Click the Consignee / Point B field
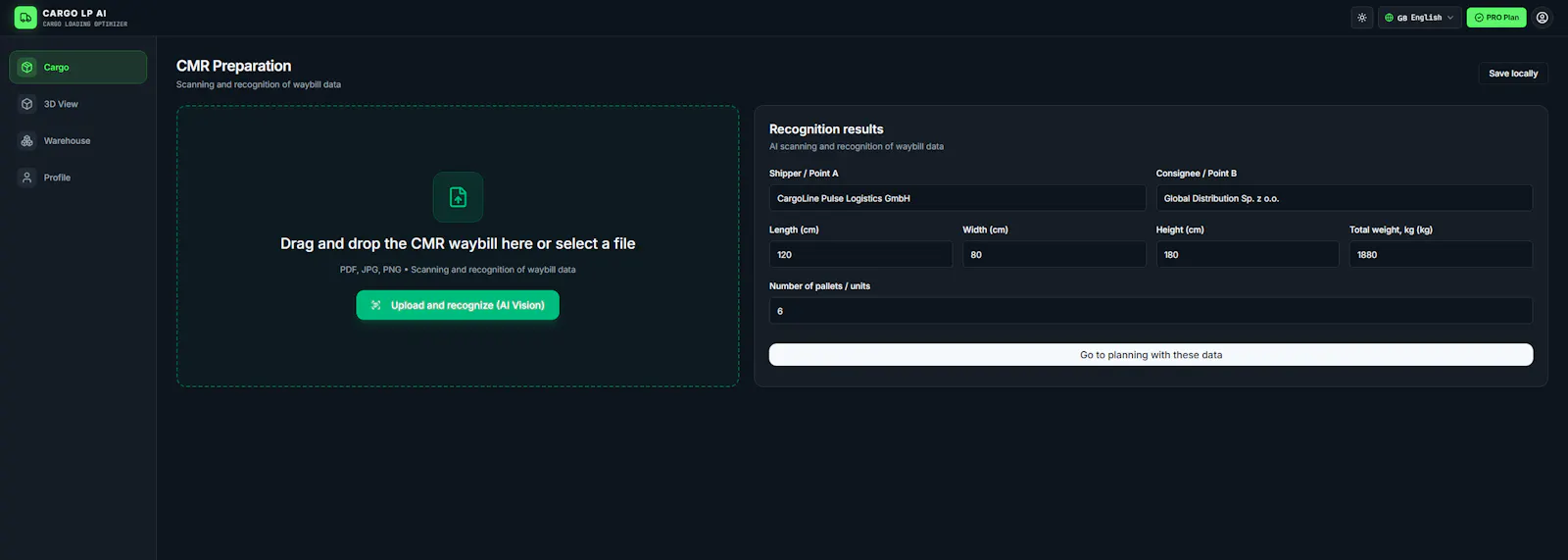1568x560 pixels. [x=1345, y=198]
